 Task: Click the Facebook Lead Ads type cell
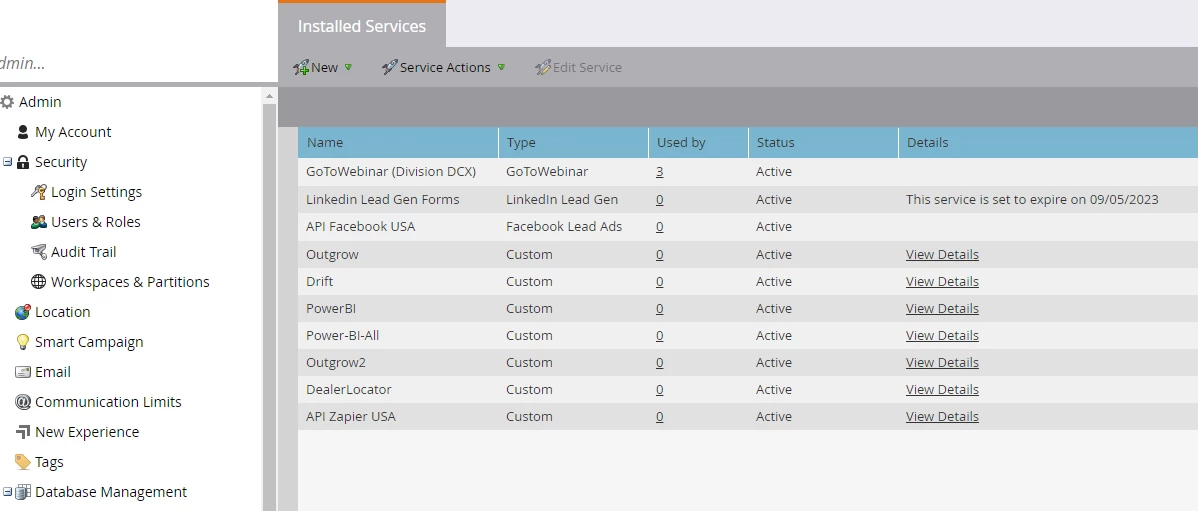click(x=564, y=227)
